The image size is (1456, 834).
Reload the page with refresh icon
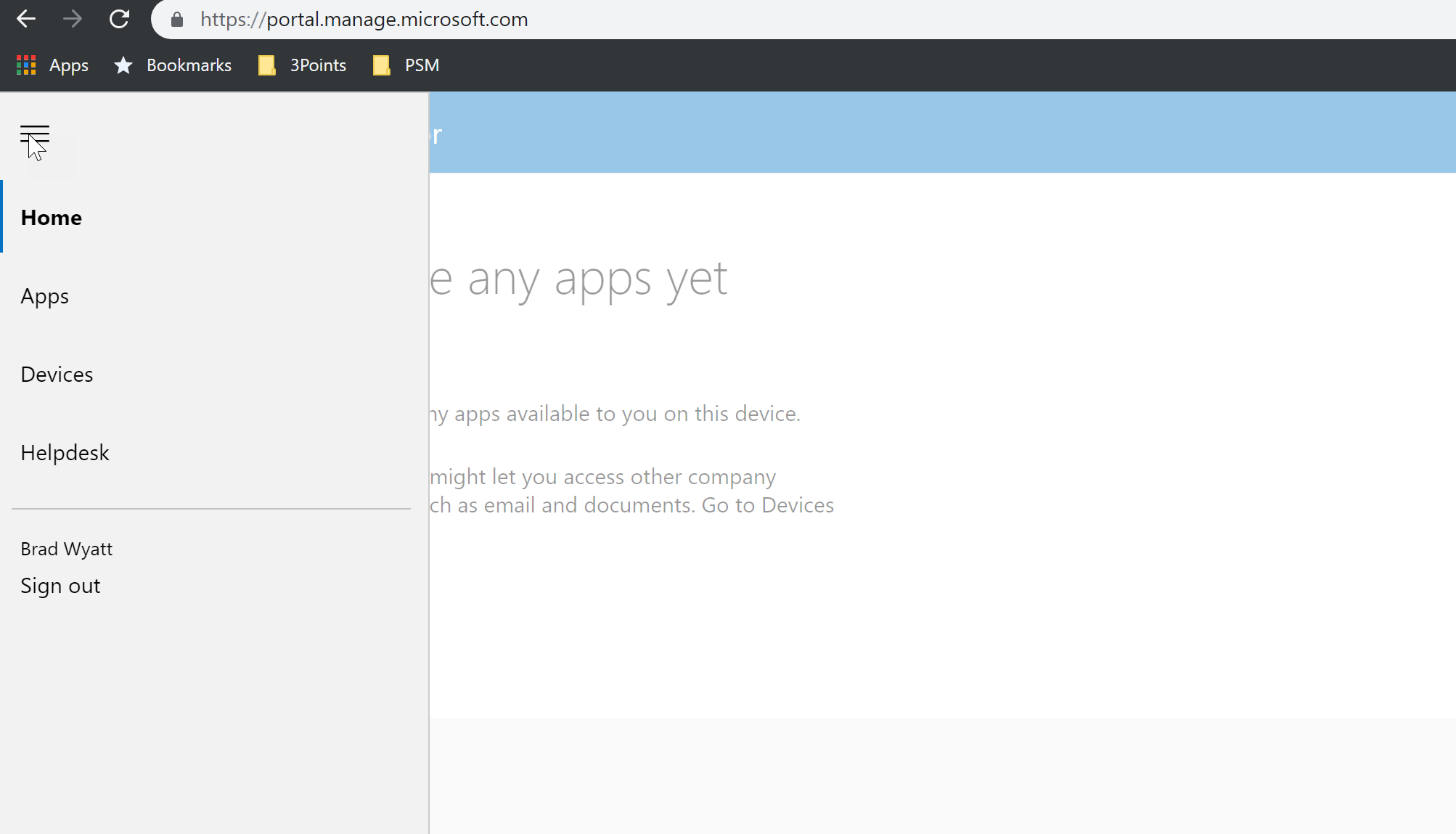(x=119, y=19)
